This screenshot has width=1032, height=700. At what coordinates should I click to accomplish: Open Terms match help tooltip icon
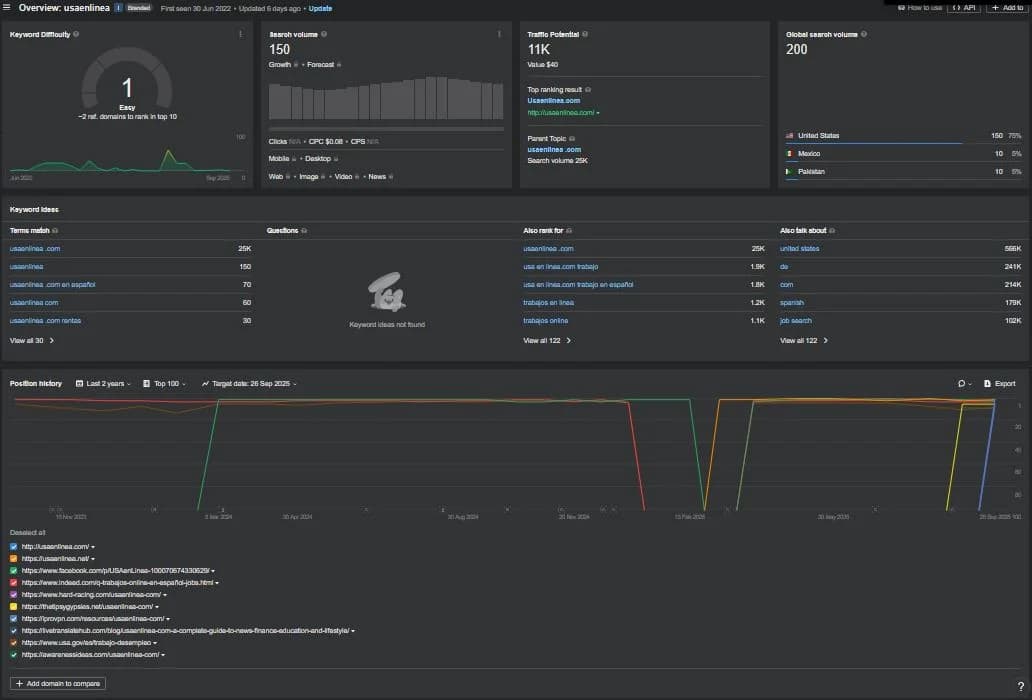(x=55, y=231)
